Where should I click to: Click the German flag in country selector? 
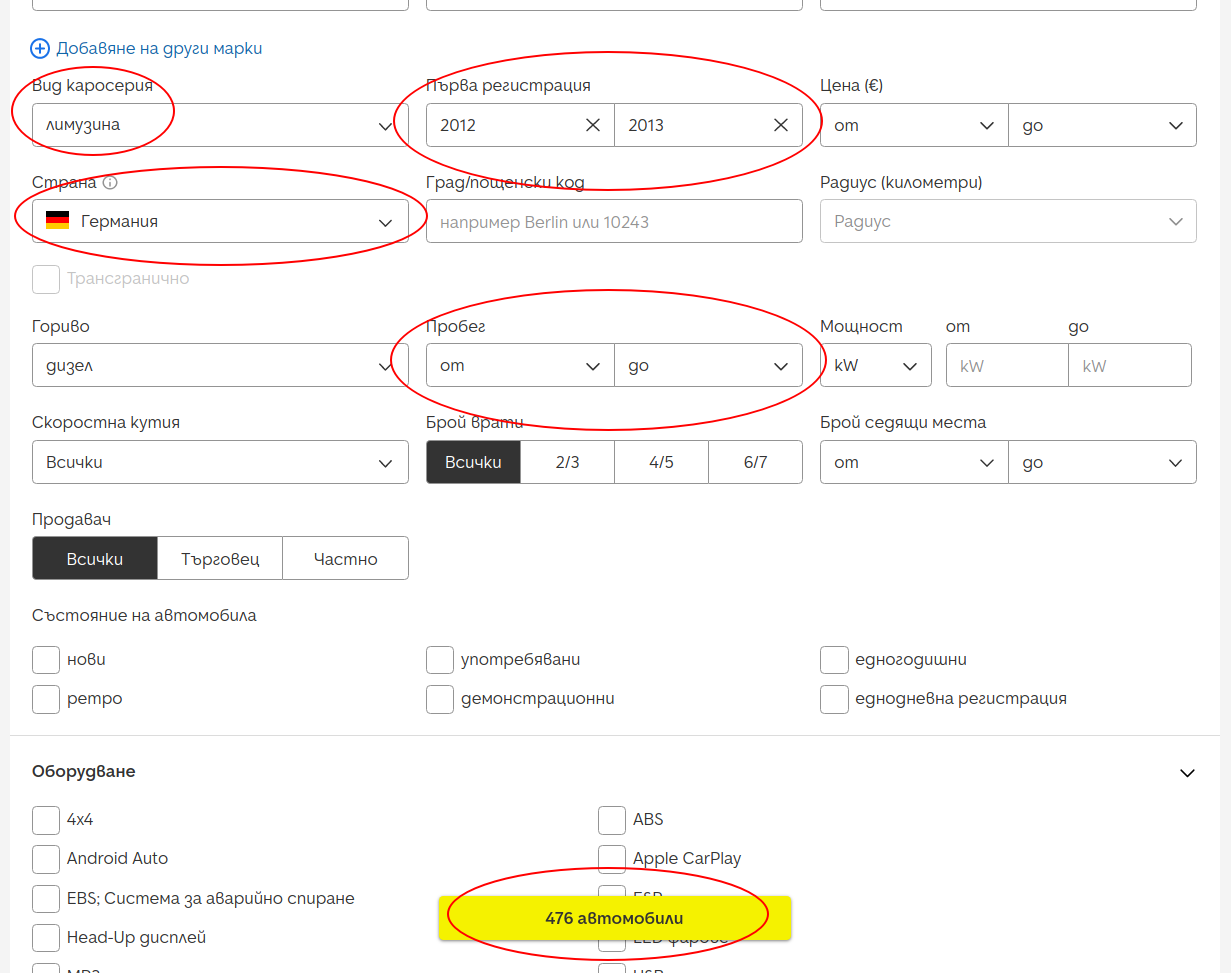58,221
